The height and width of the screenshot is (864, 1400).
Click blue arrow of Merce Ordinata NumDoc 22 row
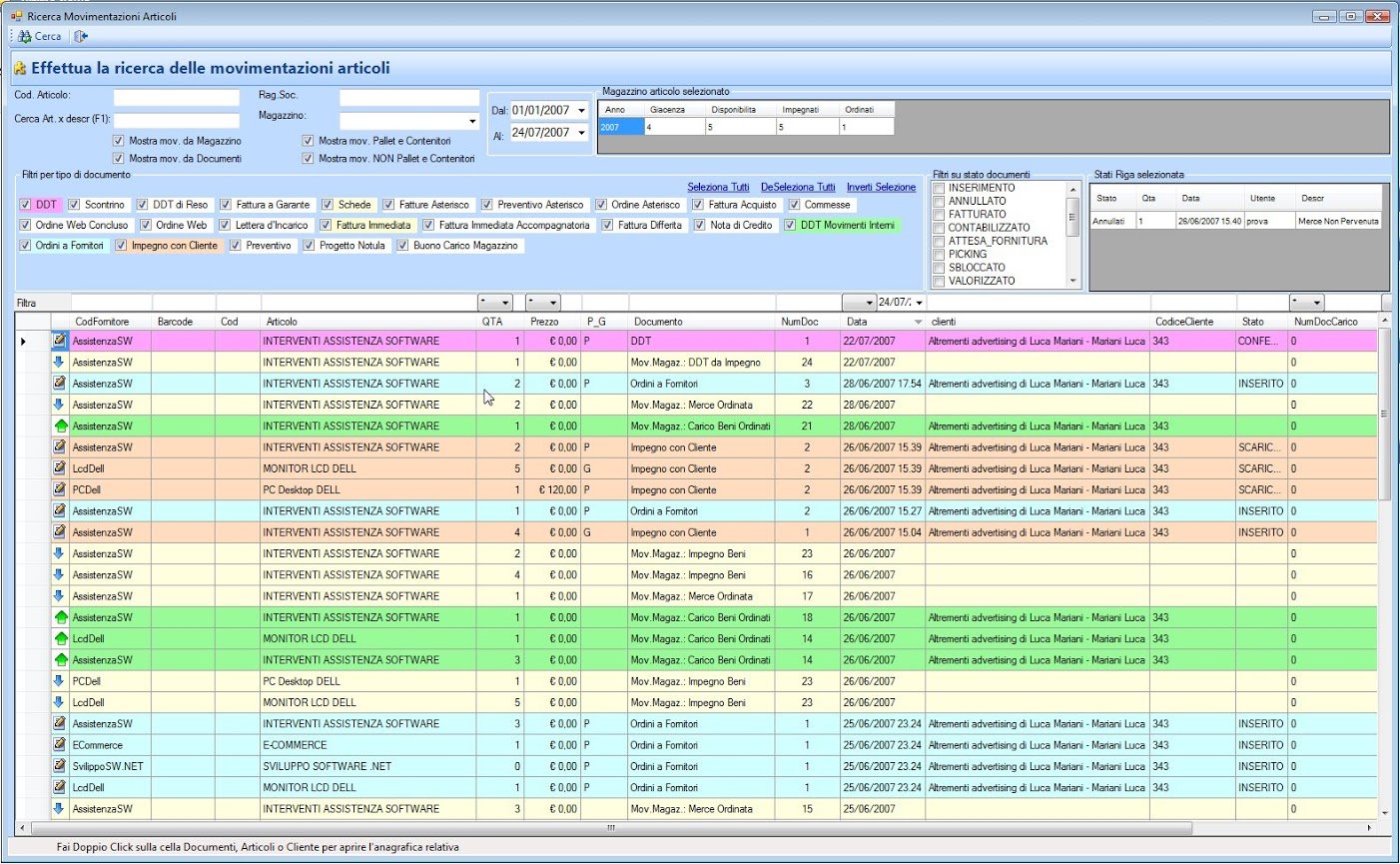click(60, 405)
